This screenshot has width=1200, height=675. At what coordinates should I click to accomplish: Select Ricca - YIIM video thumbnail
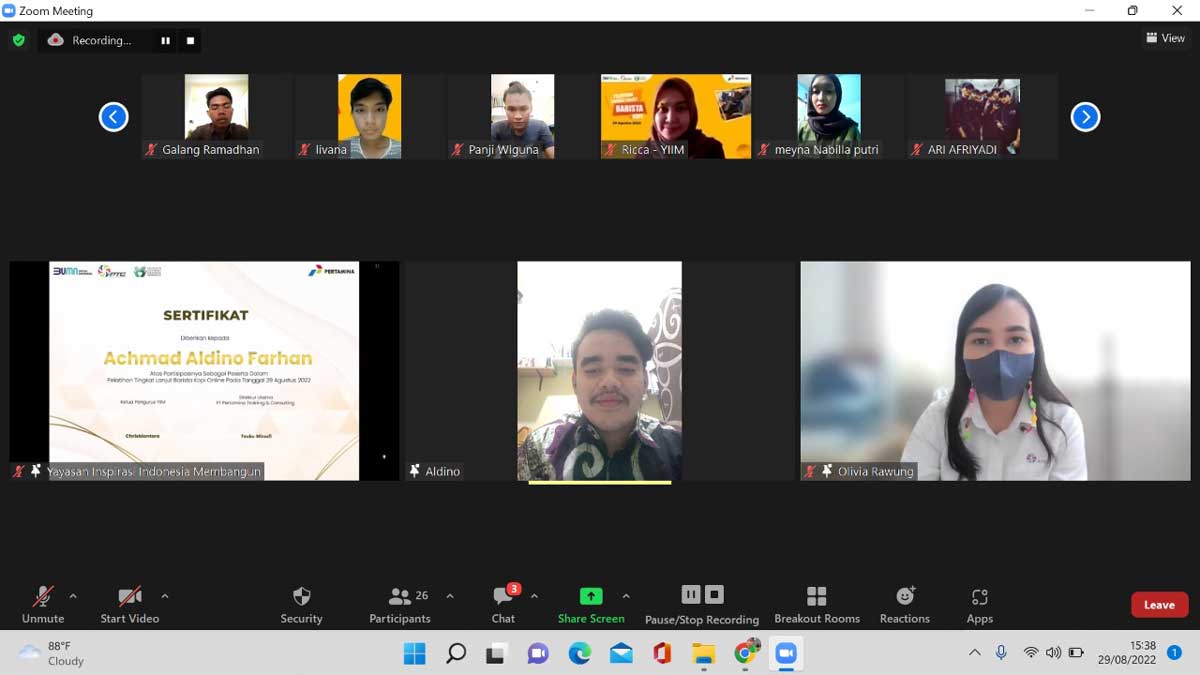[675, 116]
